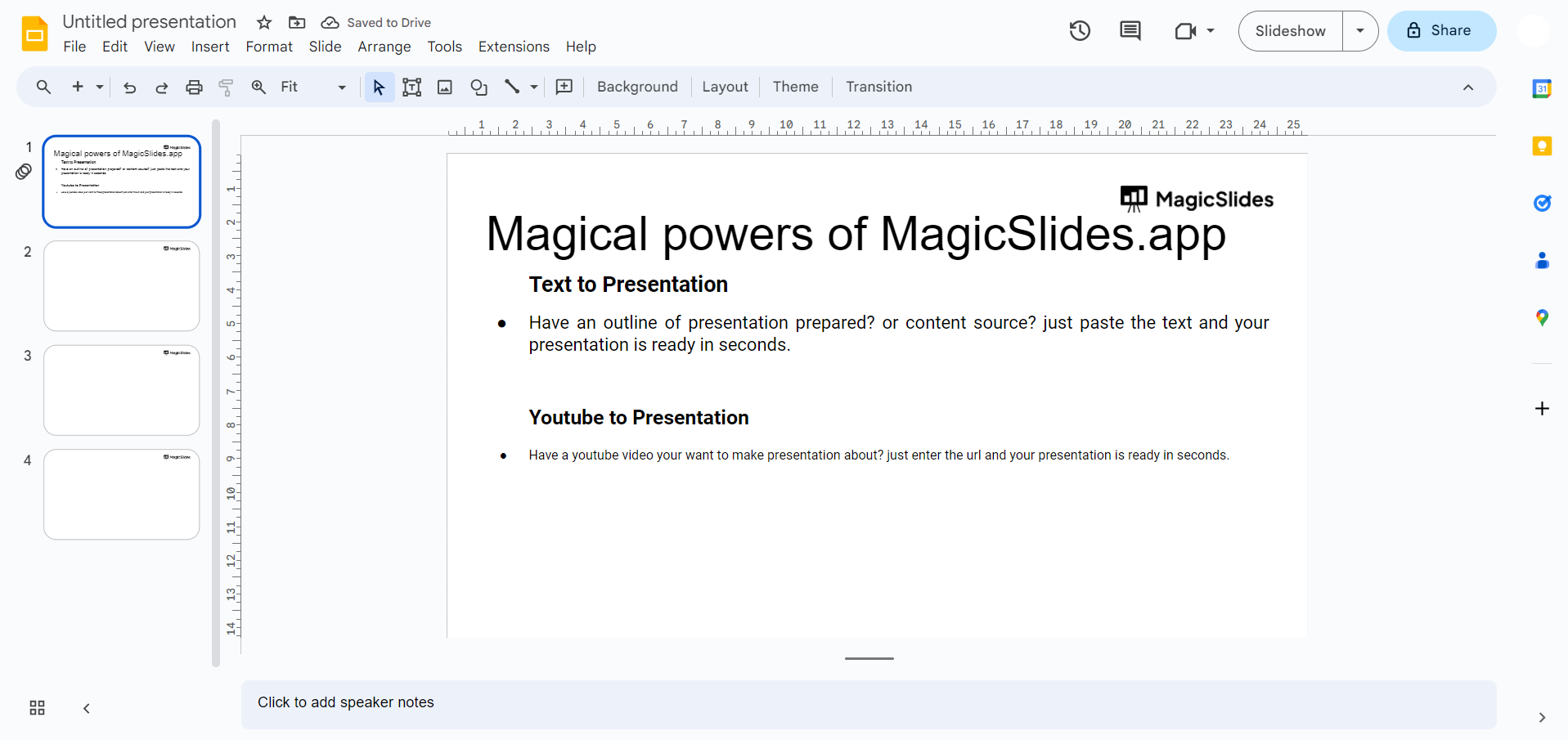
Task: Open the comments panel icon
Action: [1130, 31]
